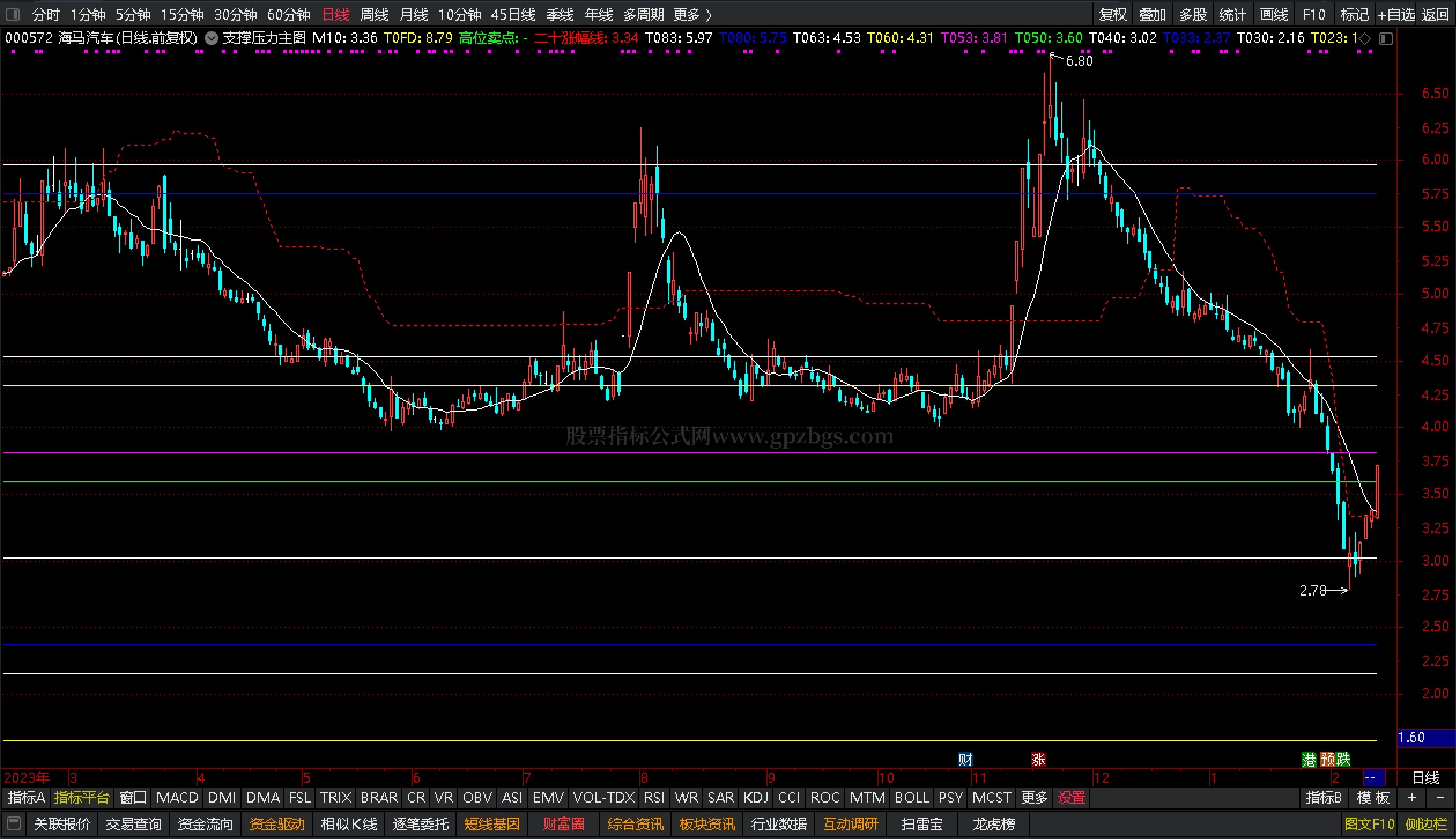The width and height of the screenshot is (1456, 839).
Task: Open 多周期 multi-period view
Action: click(643, 14)
